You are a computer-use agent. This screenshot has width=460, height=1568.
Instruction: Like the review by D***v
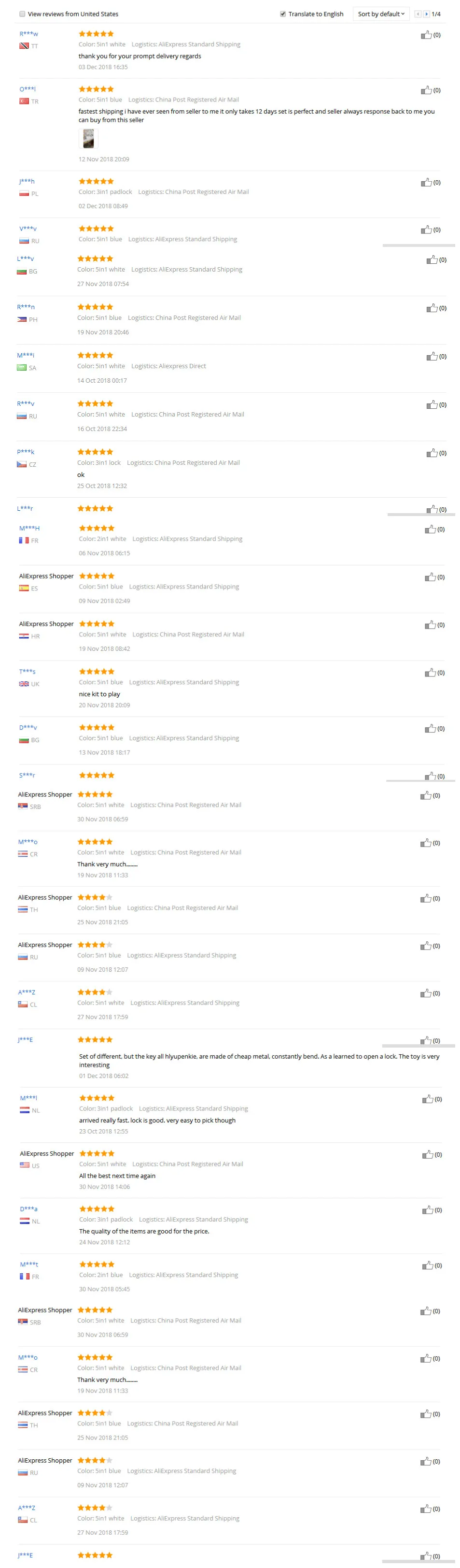(x=430, y=728)
